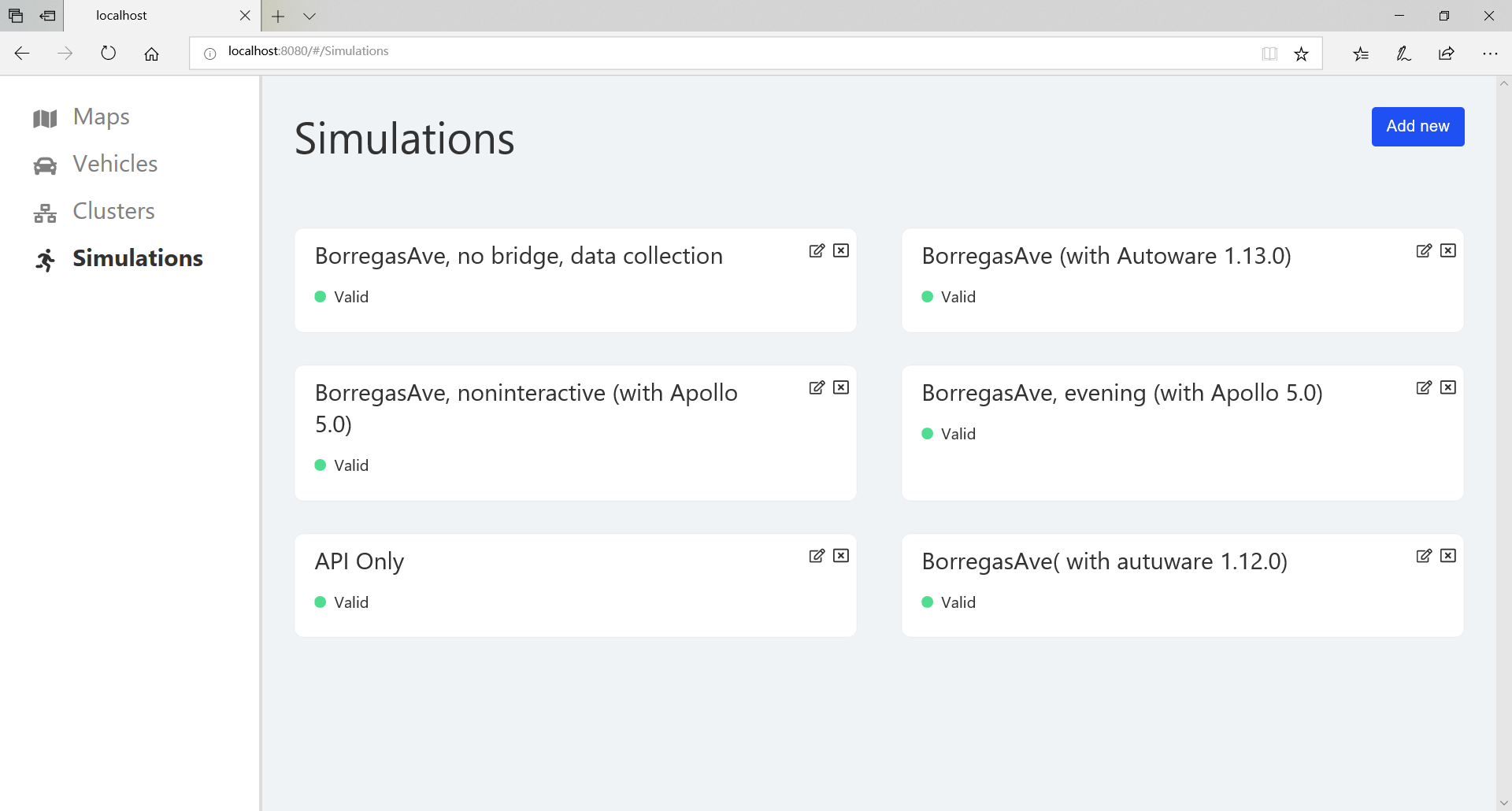
Task: Edit the API Only simulation
Action: click(817, 556)
